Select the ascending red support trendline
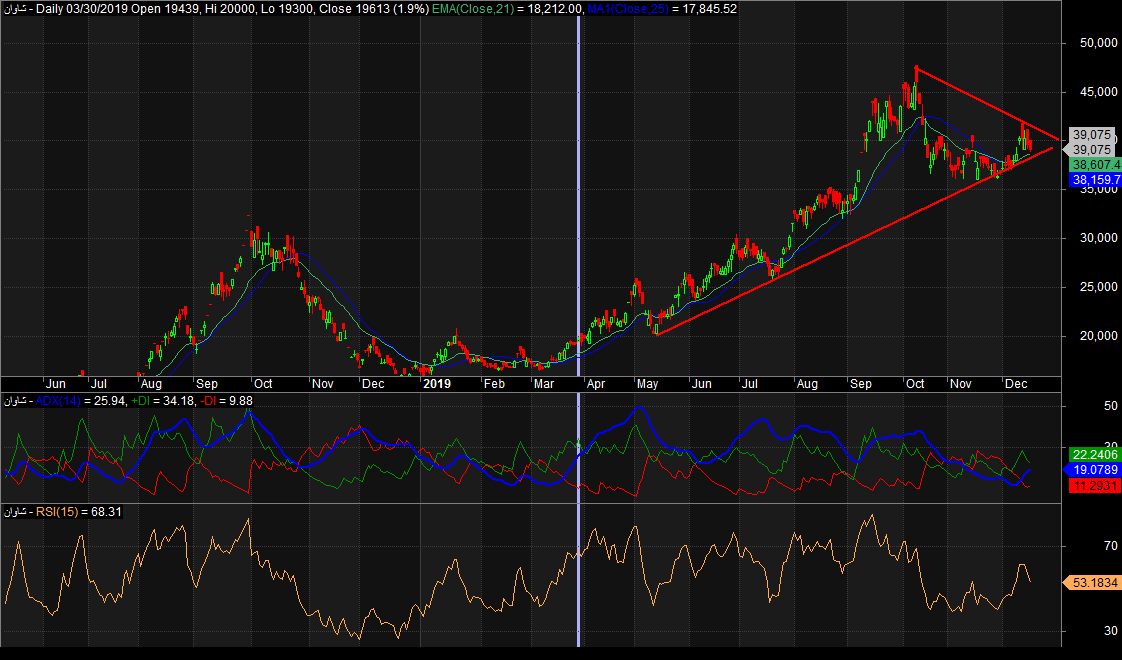Image resolution: width=1122 pixels, height=660 pixels. pyautogui.click(x=855, y=241)
